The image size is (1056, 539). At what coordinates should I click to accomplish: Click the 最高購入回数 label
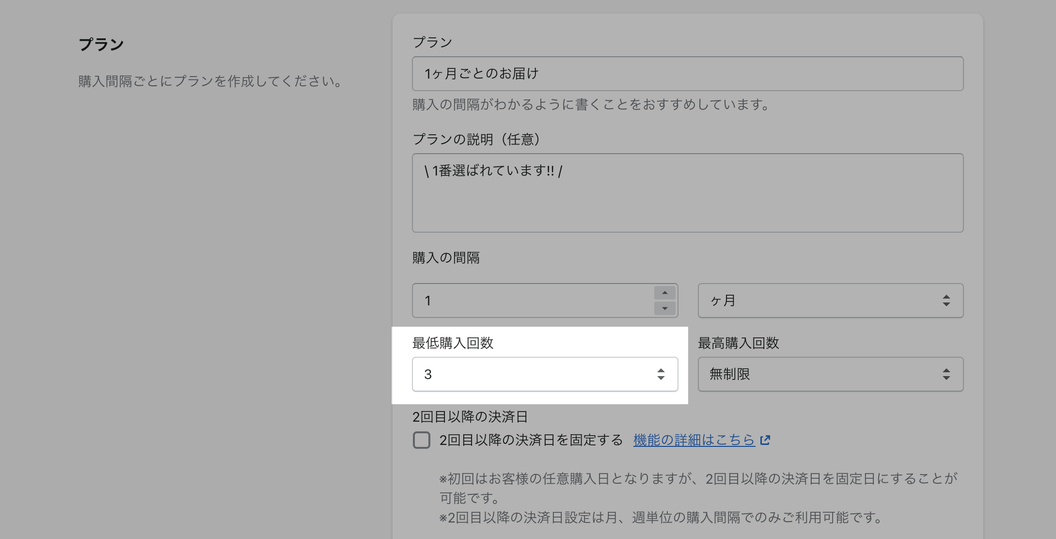click(x=738, y=343)
